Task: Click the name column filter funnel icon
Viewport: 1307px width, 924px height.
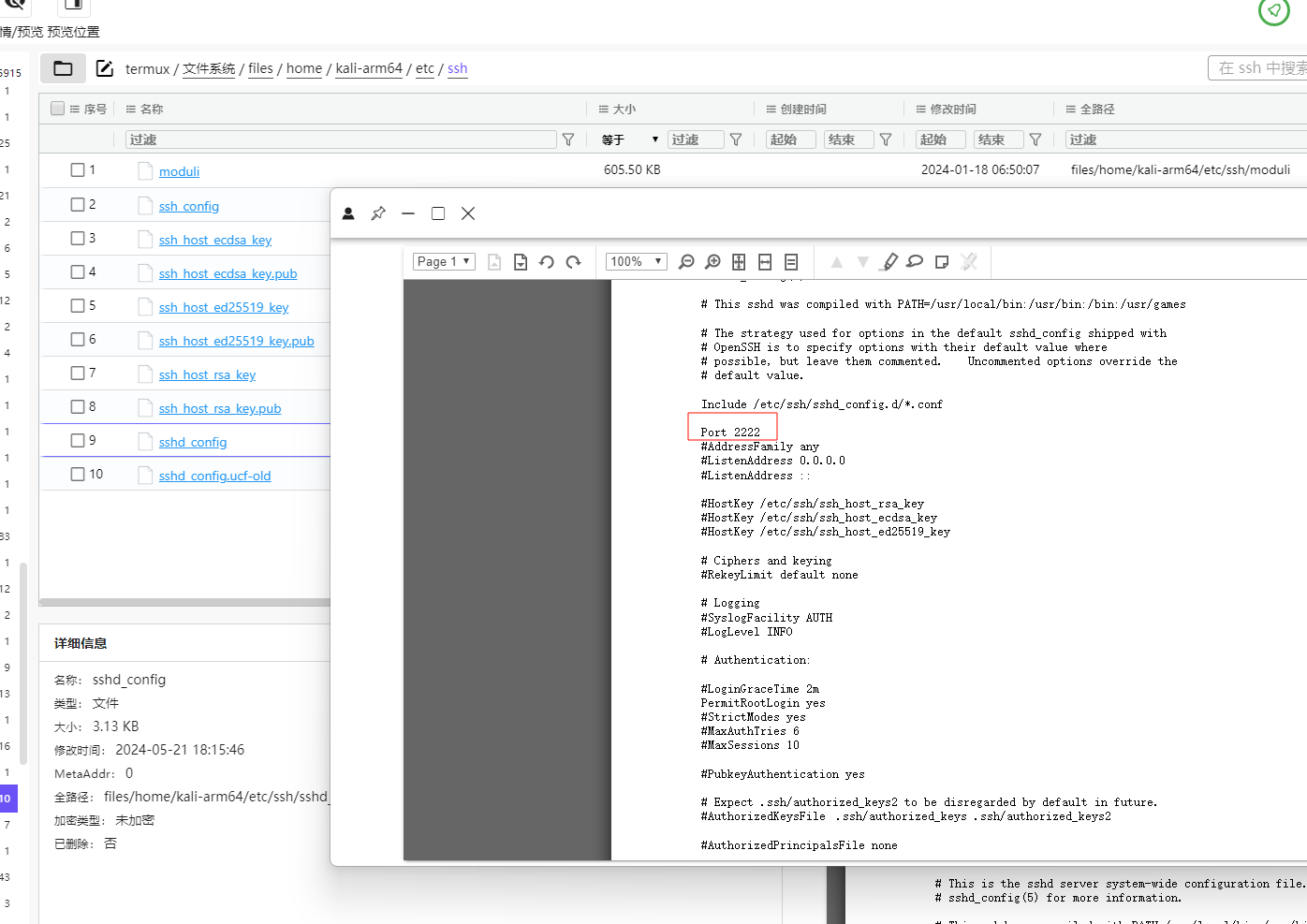Action: pyautogui.click(x=568, y=139)
